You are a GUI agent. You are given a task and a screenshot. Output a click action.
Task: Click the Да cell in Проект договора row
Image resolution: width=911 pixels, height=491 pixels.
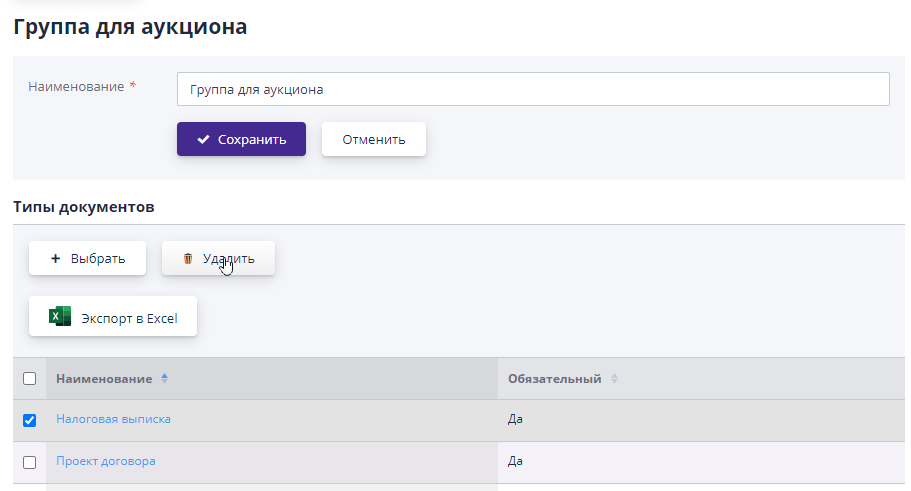coord(515,461)
